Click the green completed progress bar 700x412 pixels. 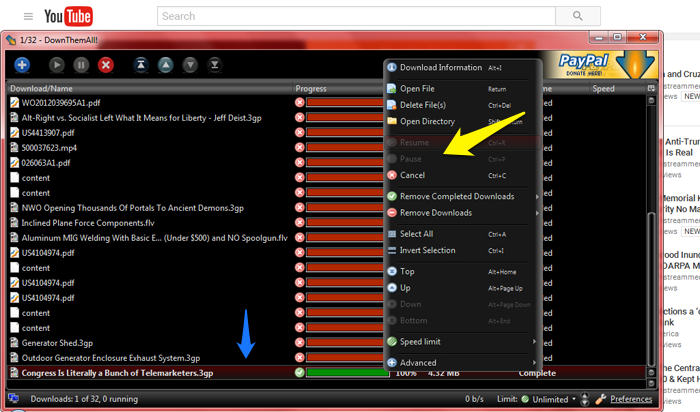[x=347, y=373]
